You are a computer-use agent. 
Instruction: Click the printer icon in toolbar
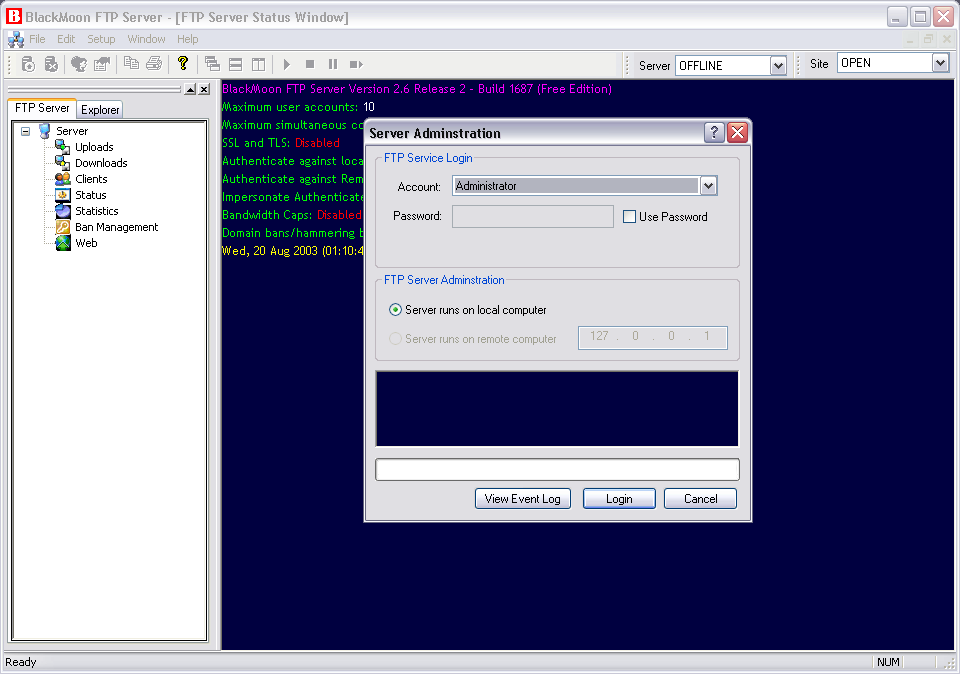(x=154, y=64)
